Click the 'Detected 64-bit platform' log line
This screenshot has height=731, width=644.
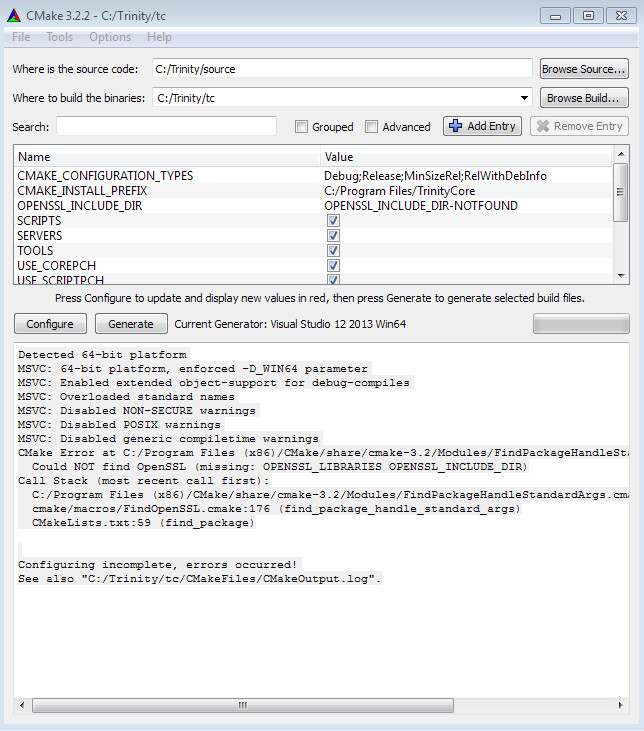[x=102, y=355]
